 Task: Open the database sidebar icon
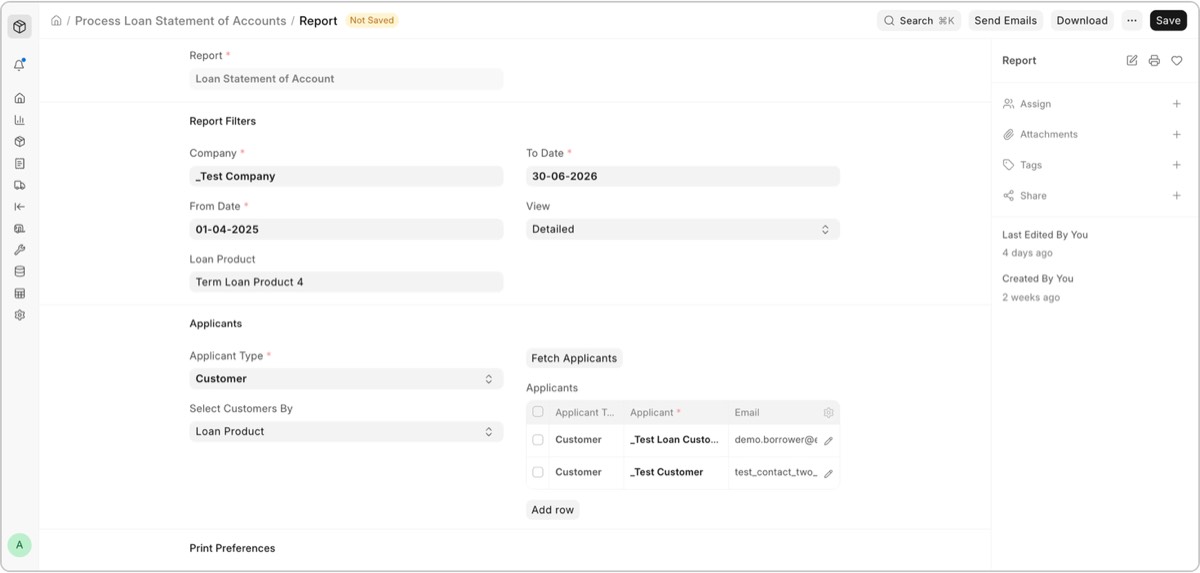(x=19, y=272)
